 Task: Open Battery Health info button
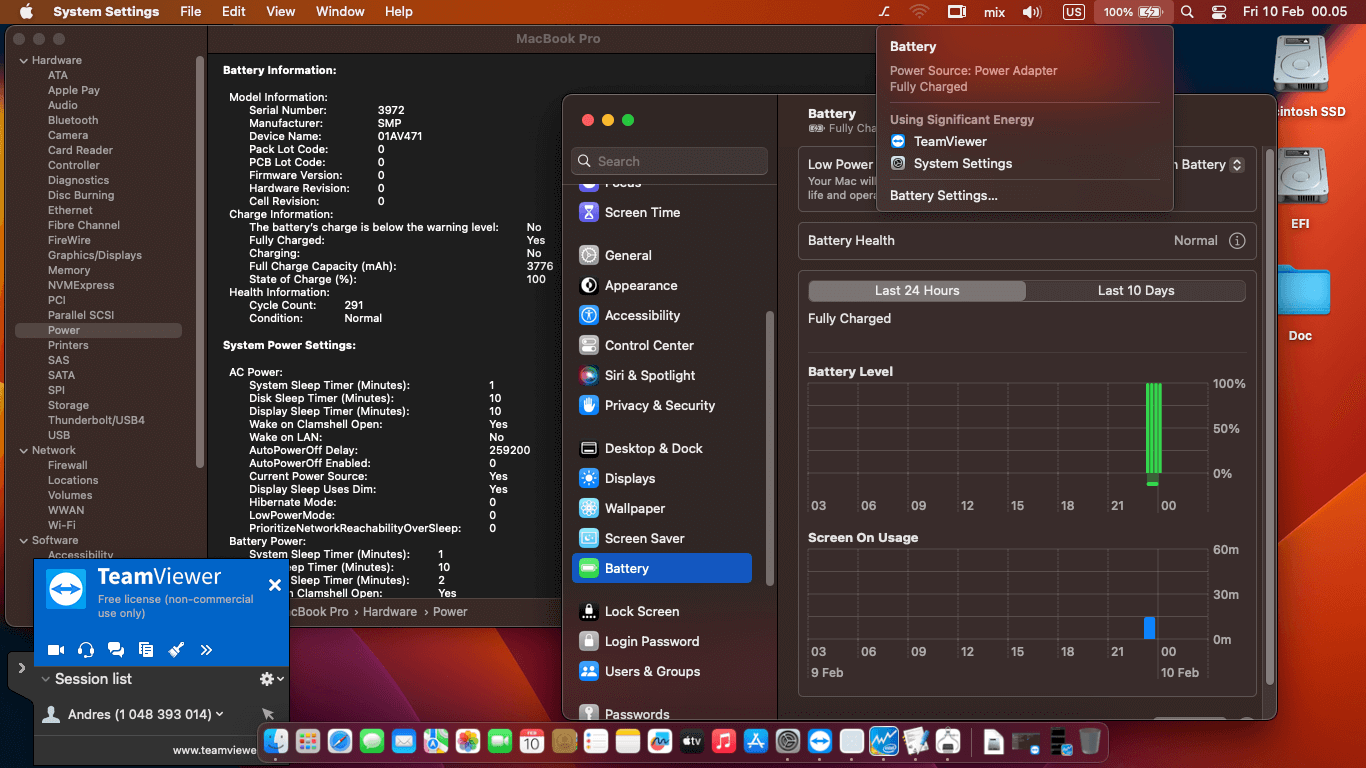coord(1237,241)
